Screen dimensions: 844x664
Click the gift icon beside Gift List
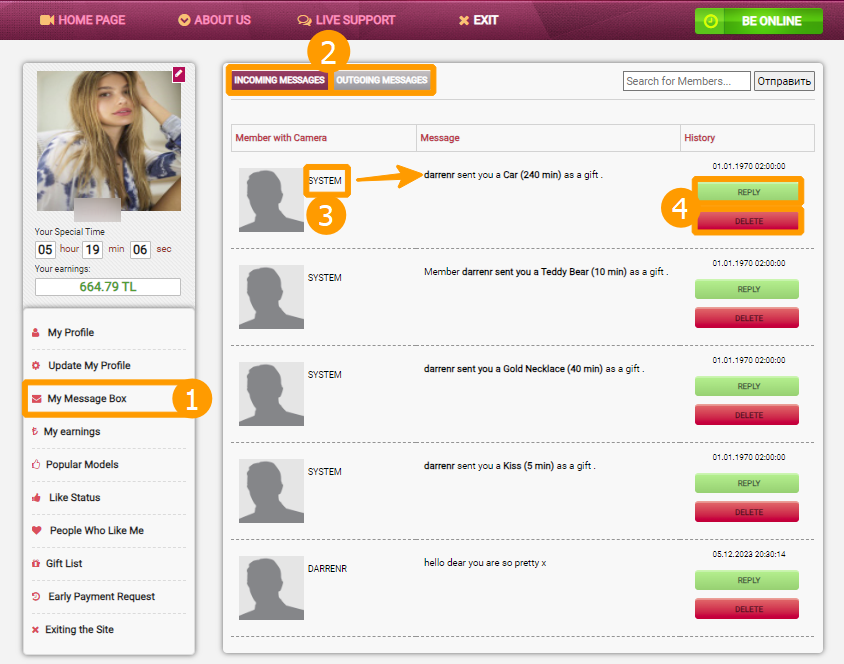pyautogui.click(x=36, y=564)
